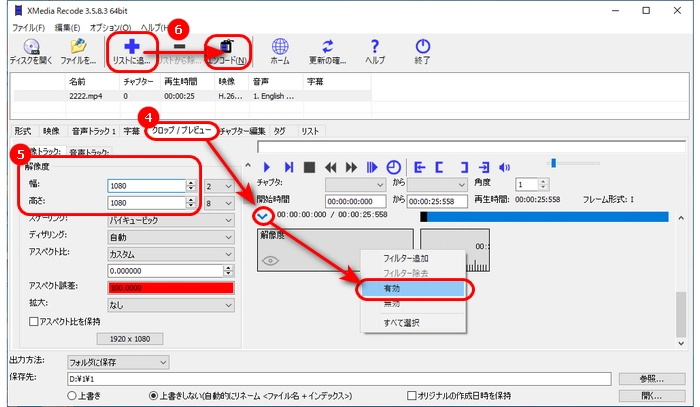The image size is (700, 407).
Task: Click the Open file folder icon
Action: coord(77,46)
